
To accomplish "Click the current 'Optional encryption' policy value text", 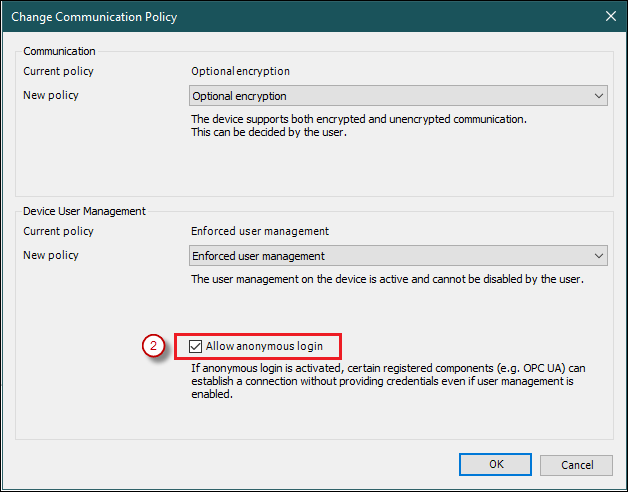I will click(x=240, y=71).
